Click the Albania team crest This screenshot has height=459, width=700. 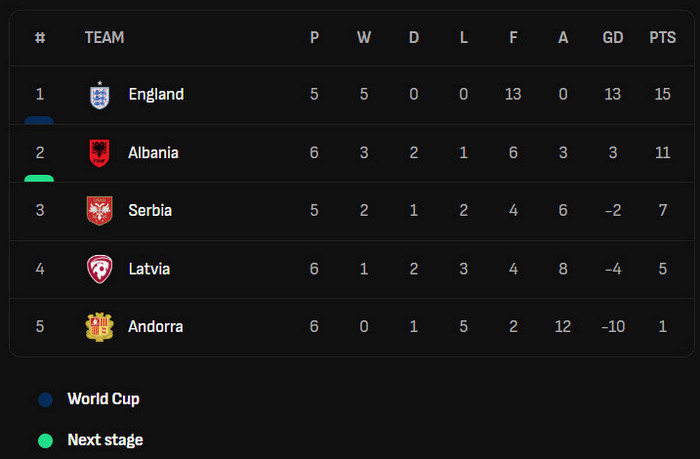[x=98, y=153]
